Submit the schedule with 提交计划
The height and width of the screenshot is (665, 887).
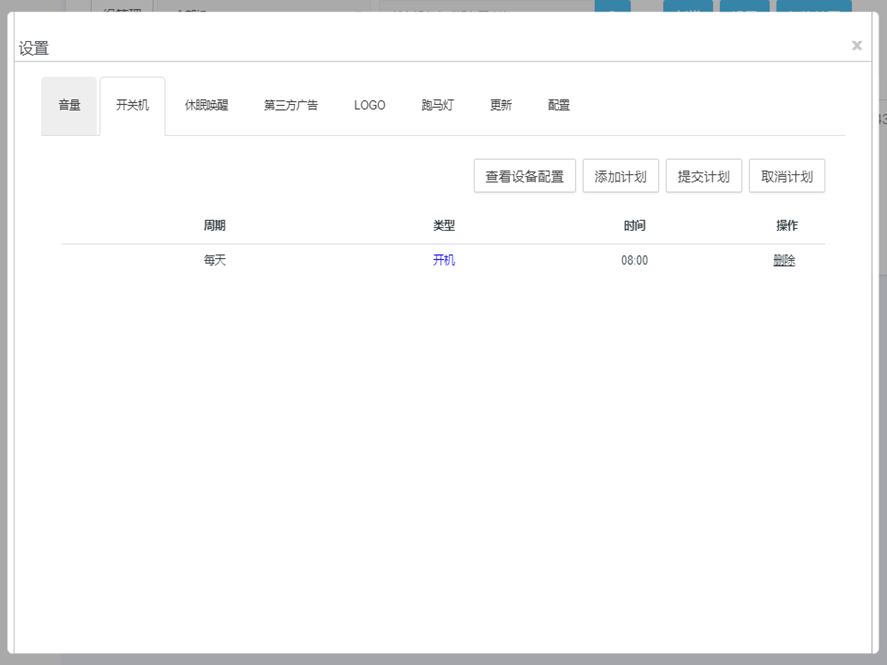pos(704,177)
